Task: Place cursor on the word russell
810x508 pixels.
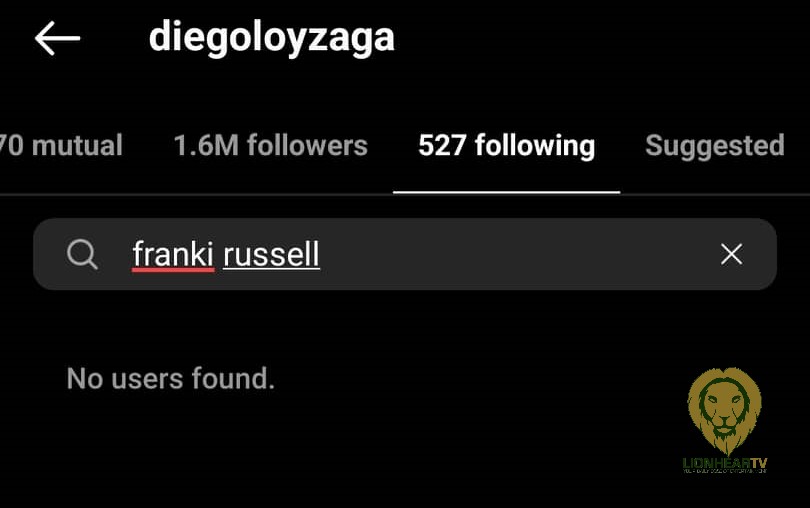Action: coord(271,255)
